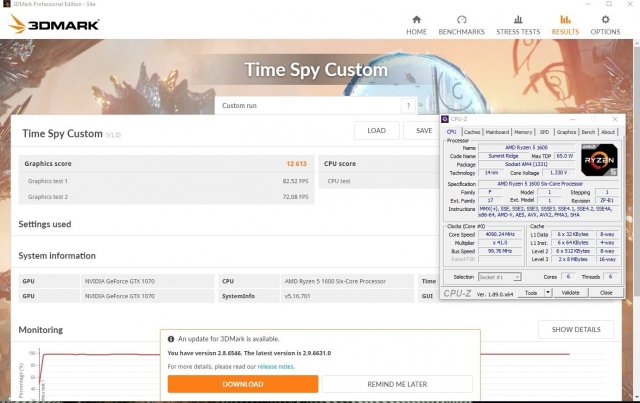
Task: Open the Mainboard tab in CPU-Z
Action: 497,132
